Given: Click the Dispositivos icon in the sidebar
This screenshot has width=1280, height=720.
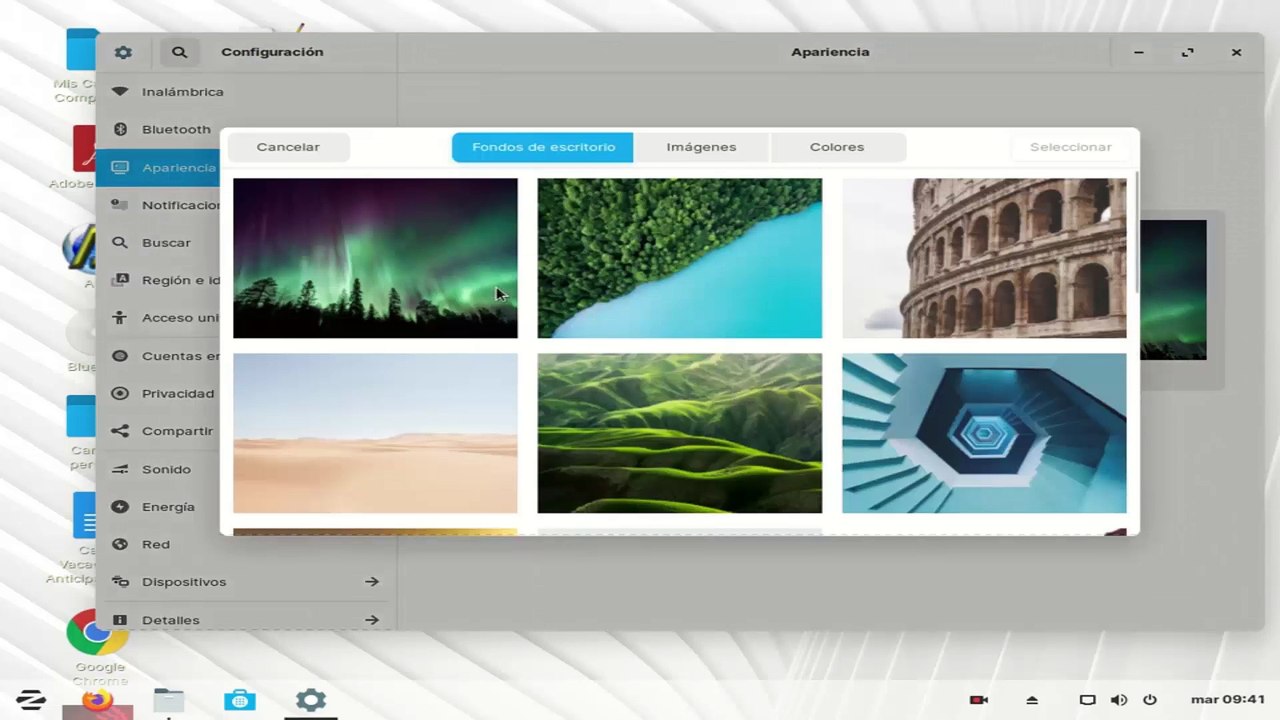Looking at the screenshot, I should (x=120, y=581).
